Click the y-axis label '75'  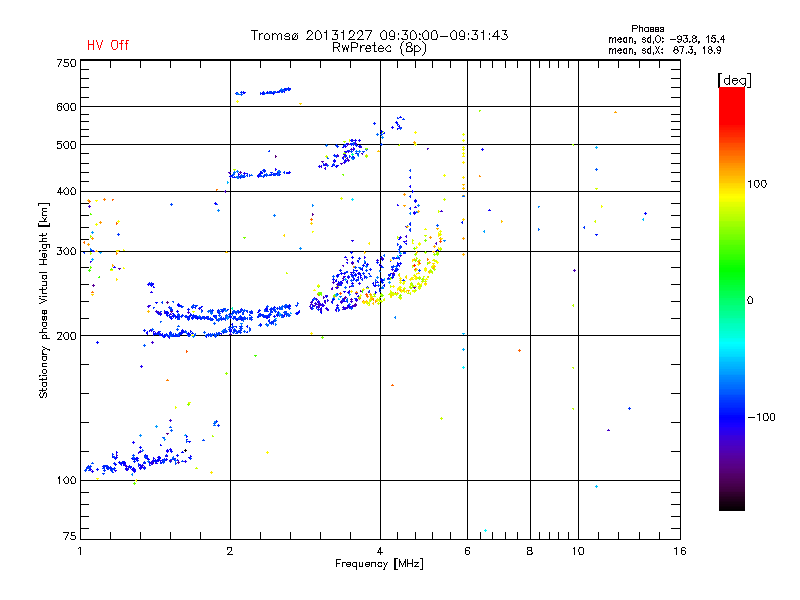point(70,536)
